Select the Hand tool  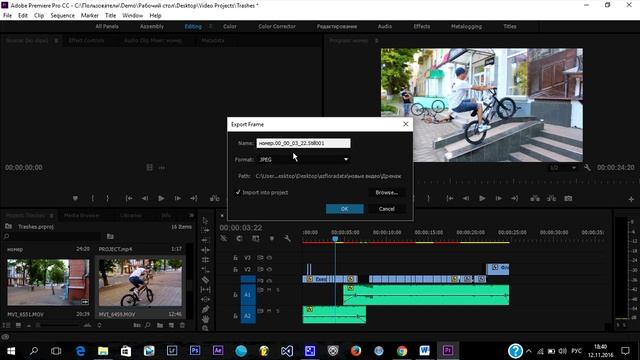tap(205, 319)
